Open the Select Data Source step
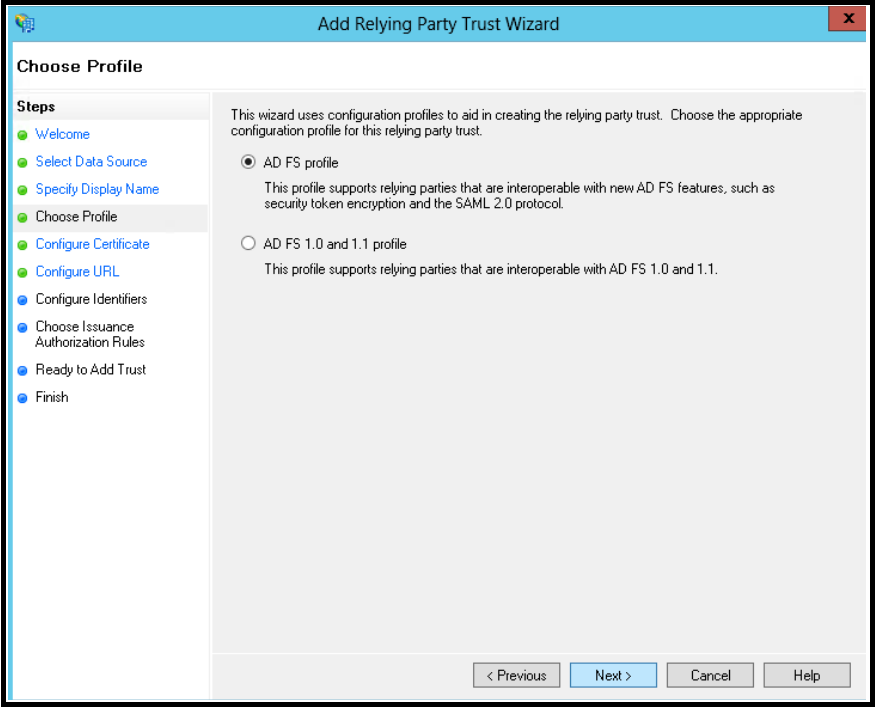This screenshot has height=709, width=876. click(92, 161)
